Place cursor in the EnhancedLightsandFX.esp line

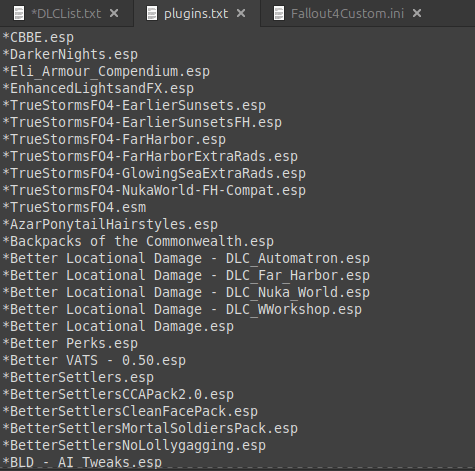pos(98,88)
